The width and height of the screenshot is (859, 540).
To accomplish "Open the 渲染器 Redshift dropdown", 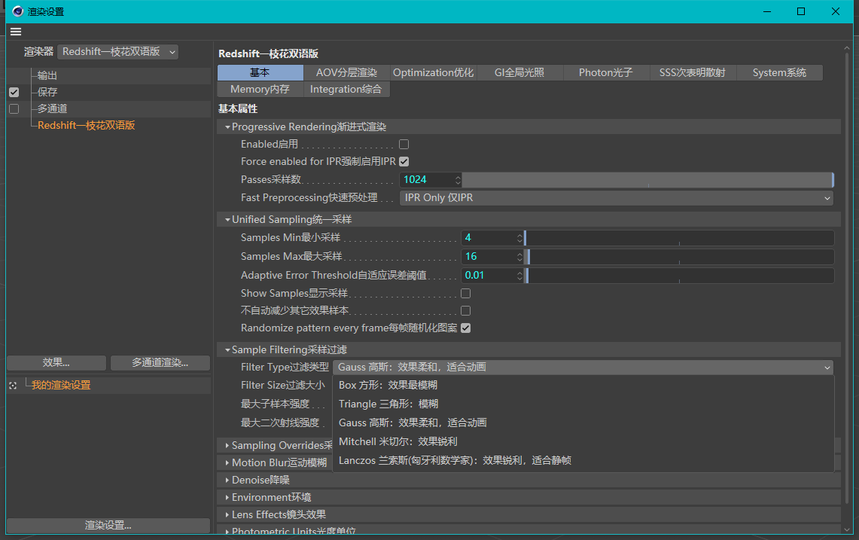I will pos(118,51).
